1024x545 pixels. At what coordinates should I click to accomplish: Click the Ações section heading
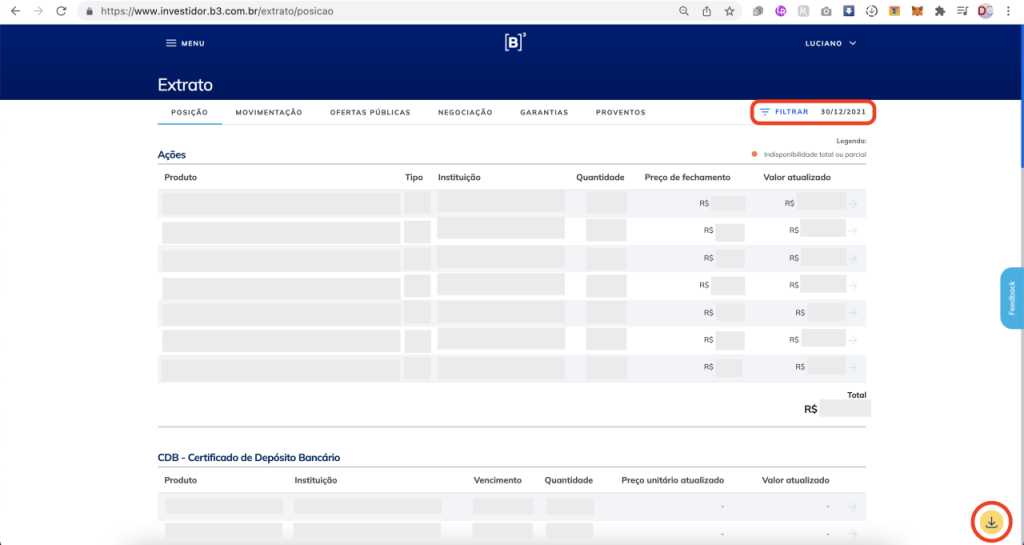pyautogui.click(x=172, y=155)
